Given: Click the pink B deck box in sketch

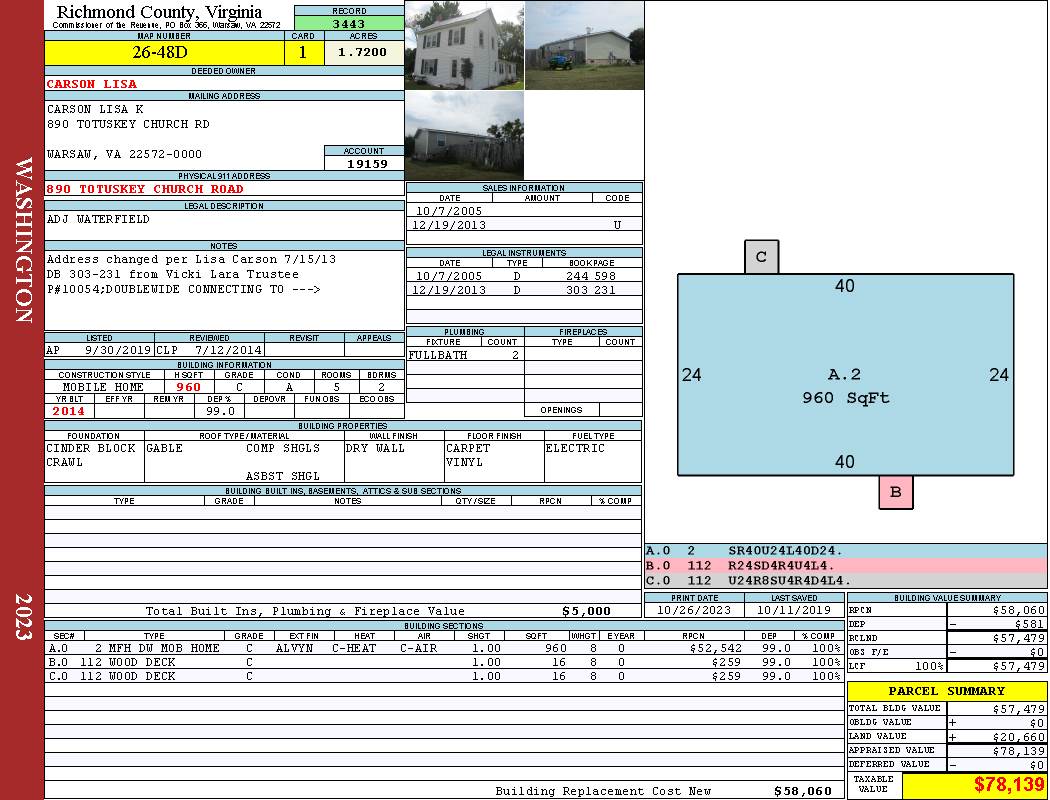Looking at the screenshot, I should click(x=895, y=492).
